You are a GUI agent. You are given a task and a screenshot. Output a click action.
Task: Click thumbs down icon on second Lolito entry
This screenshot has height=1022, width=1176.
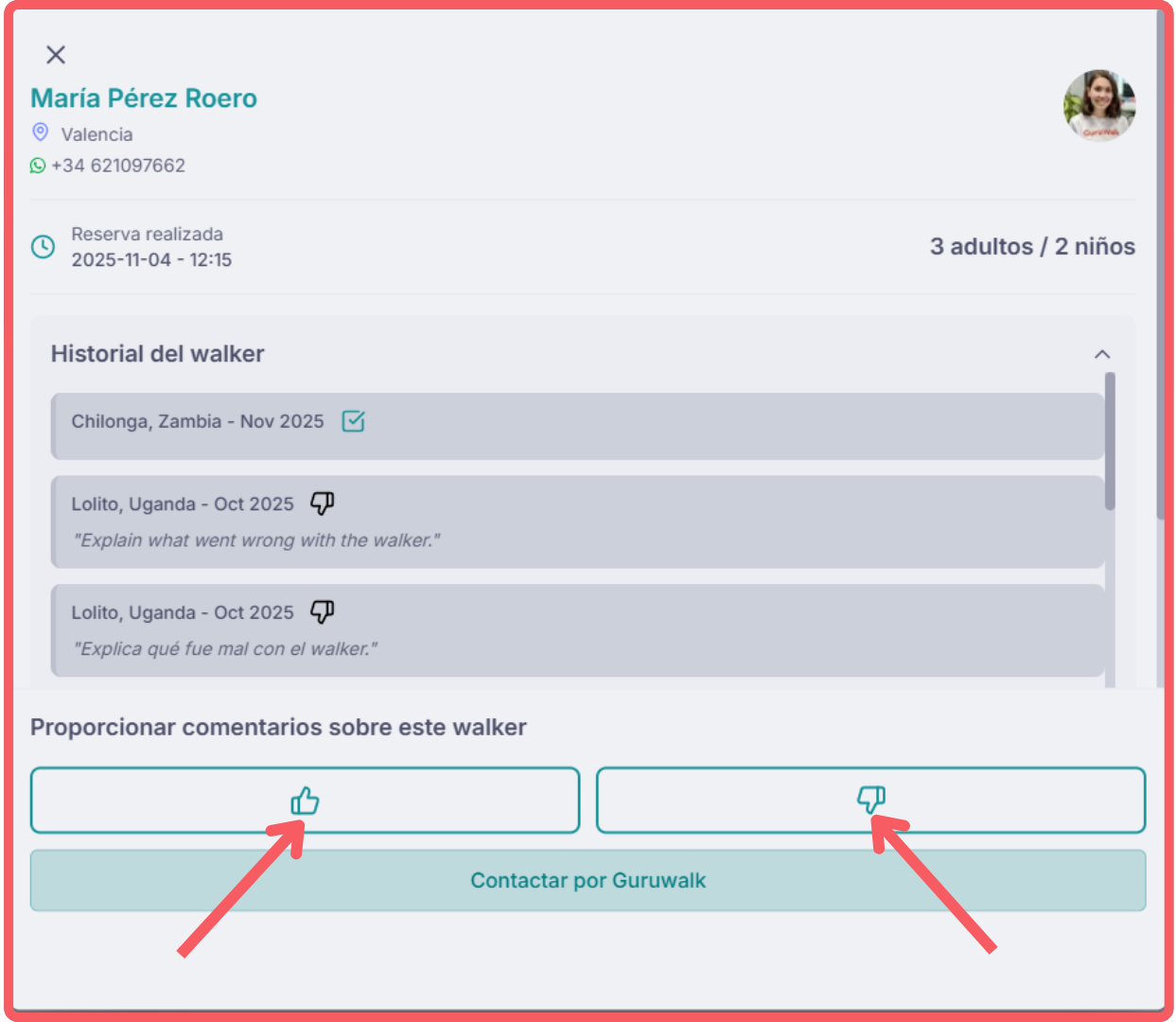[x=323, y=611]
